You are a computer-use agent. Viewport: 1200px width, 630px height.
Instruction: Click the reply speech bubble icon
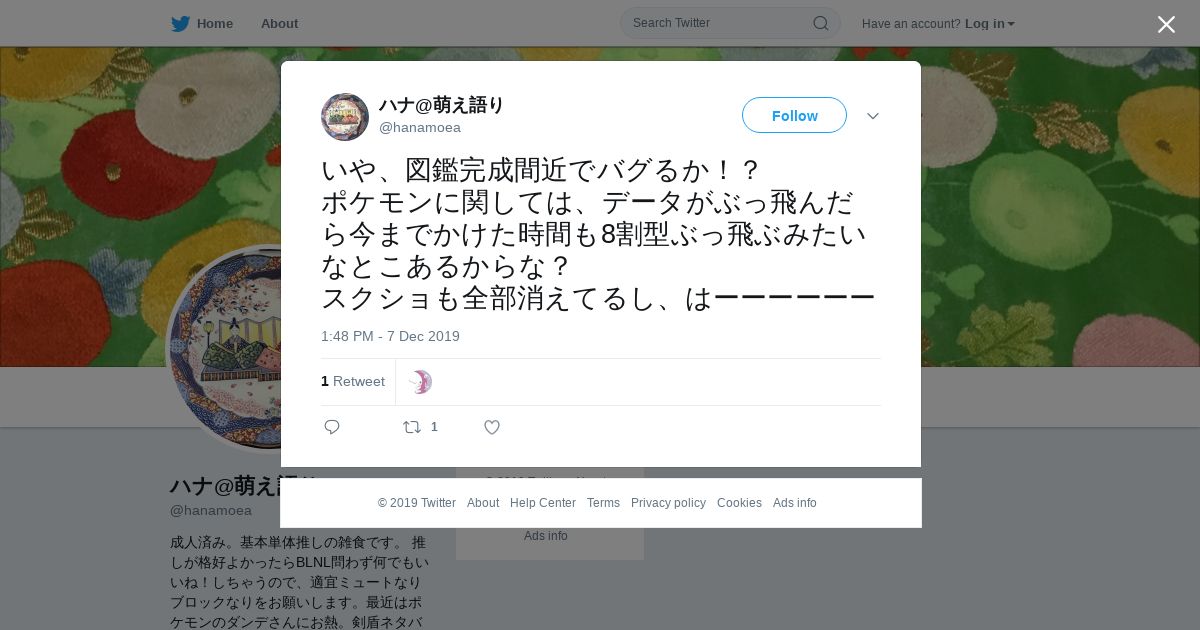[332, 427]
